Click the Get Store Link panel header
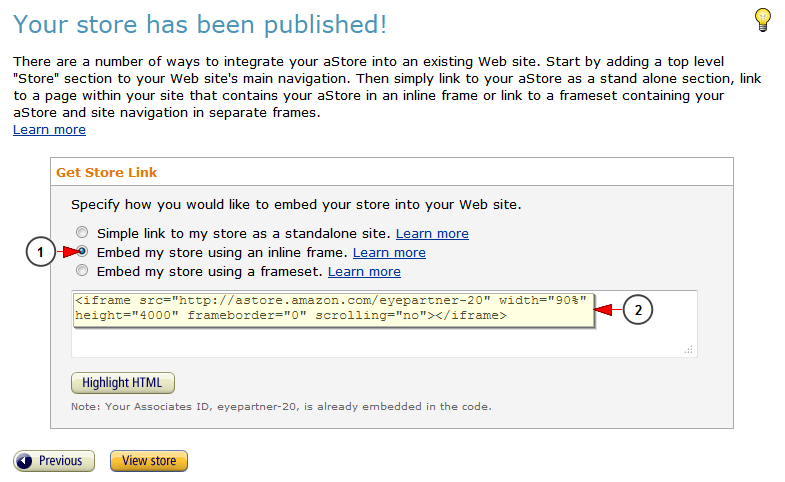Screen dimensions: 785x482 pos(392,172)
